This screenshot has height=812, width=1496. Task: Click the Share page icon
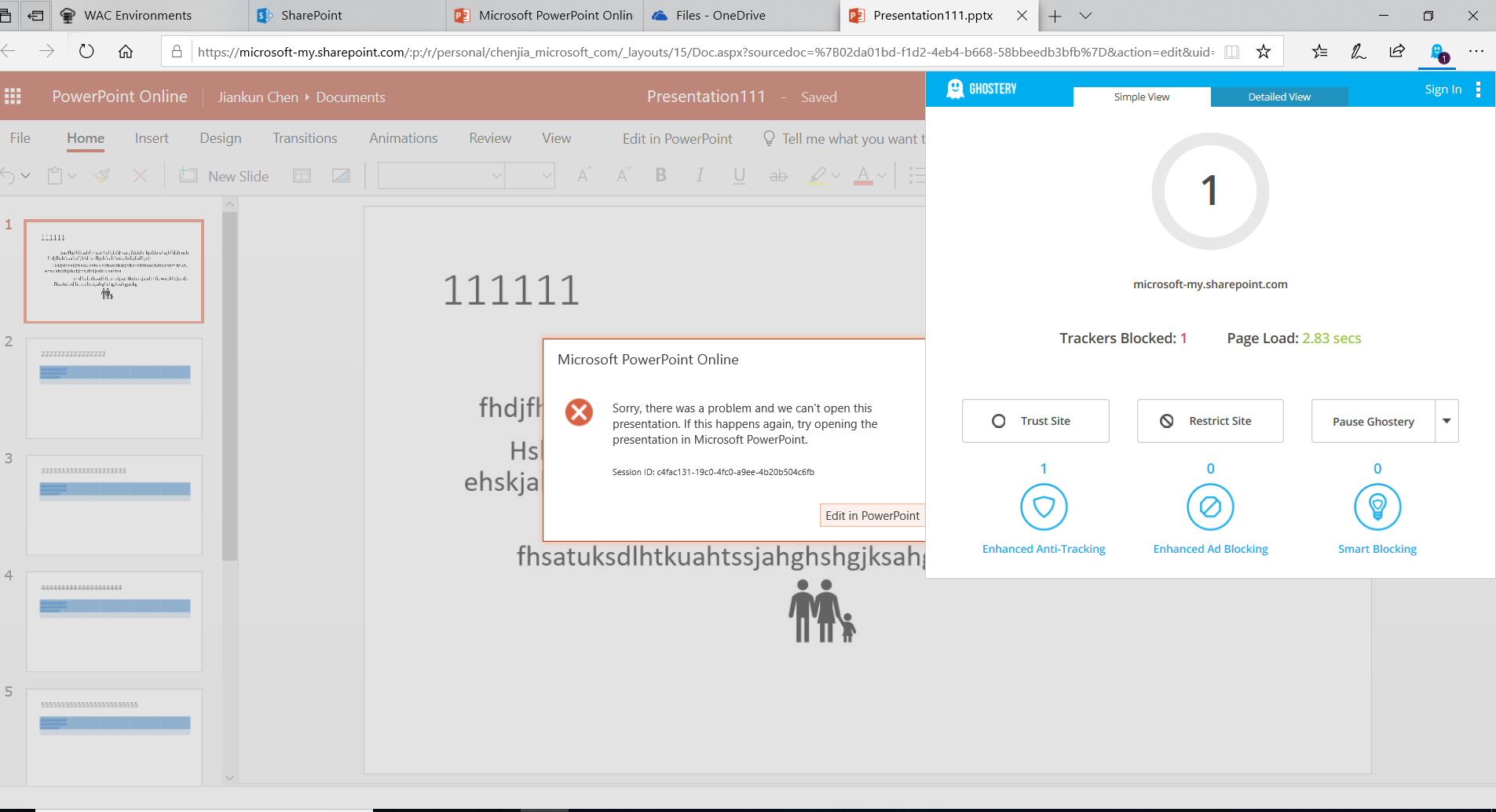(x=1397, y=52)
